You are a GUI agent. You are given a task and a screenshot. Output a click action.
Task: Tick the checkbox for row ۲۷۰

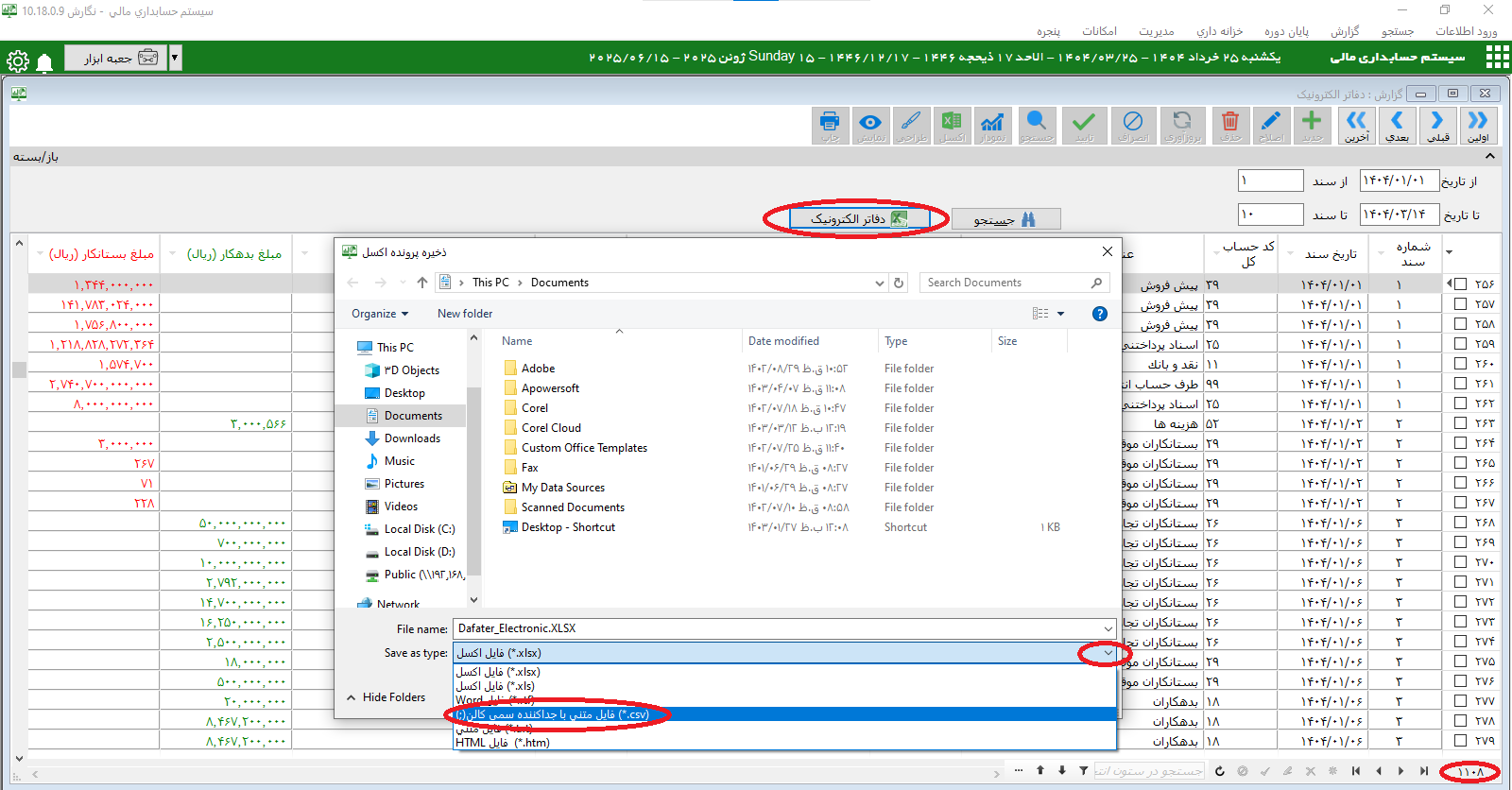coord(1461,562)
